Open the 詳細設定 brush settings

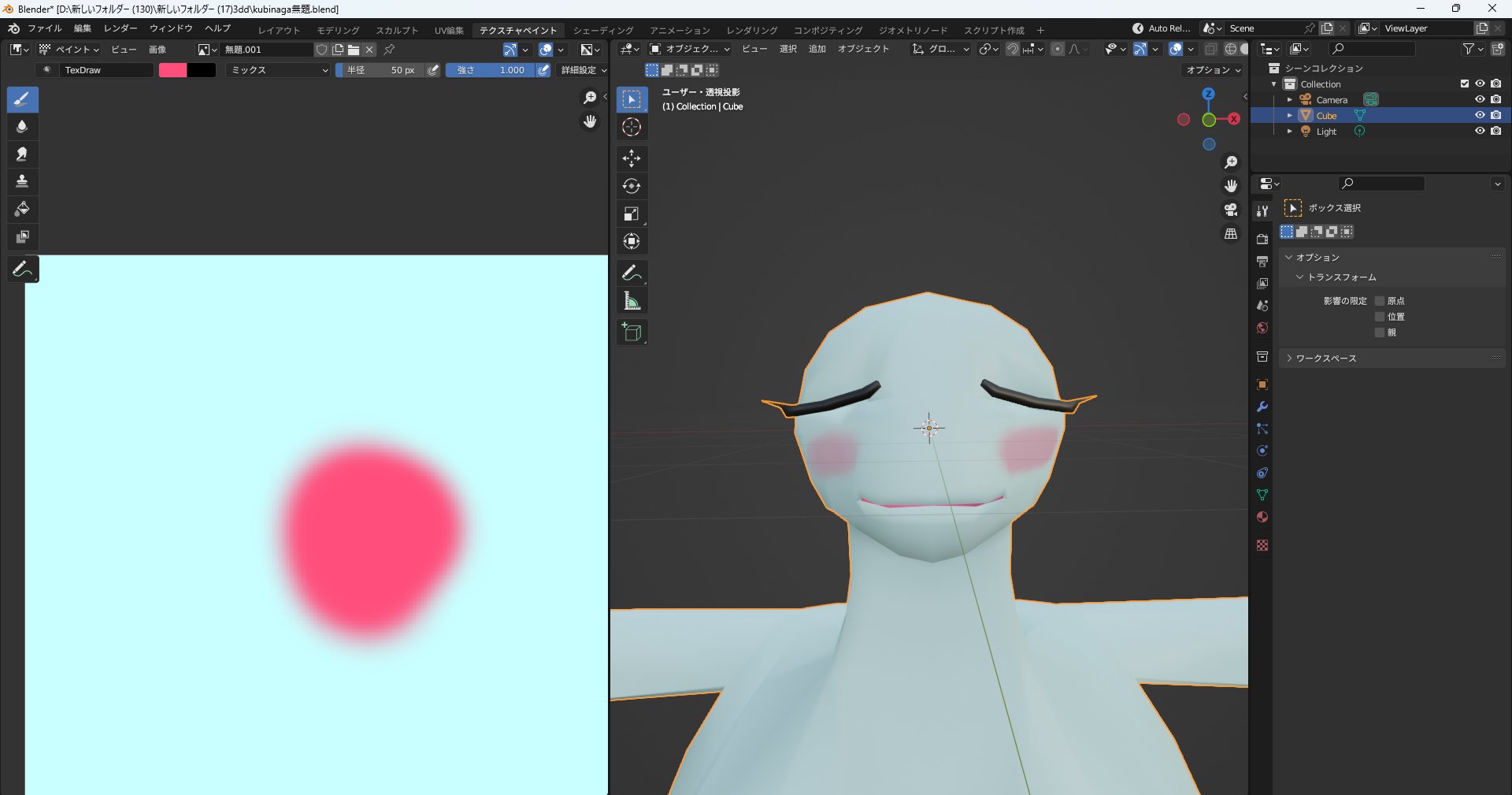coord(583,70)
